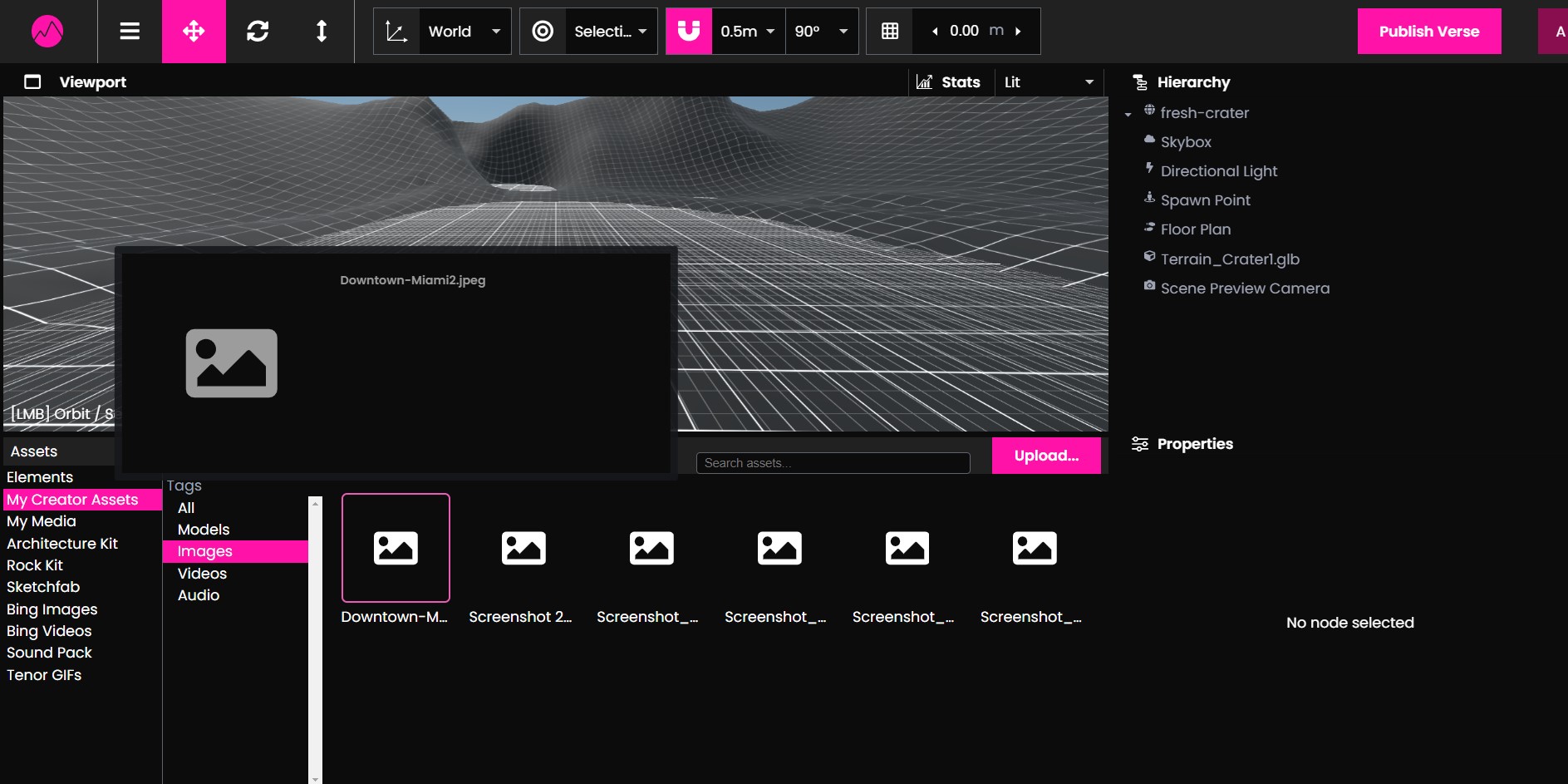This screenshot has width=1568, height=784.
Task: Select Elements asset source
Action: [40, 477]
